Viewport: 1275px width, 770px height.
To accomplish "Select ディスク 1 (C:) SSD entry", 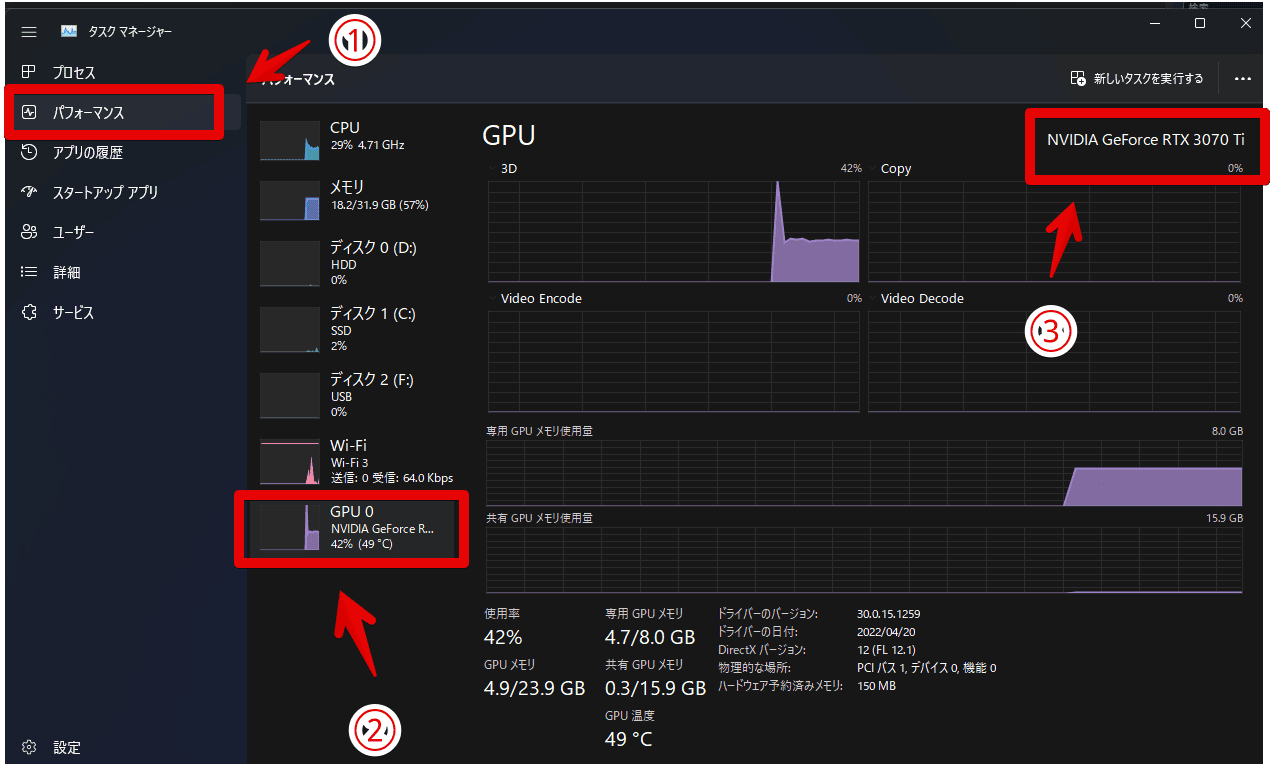I will click(x=356, y=330).
